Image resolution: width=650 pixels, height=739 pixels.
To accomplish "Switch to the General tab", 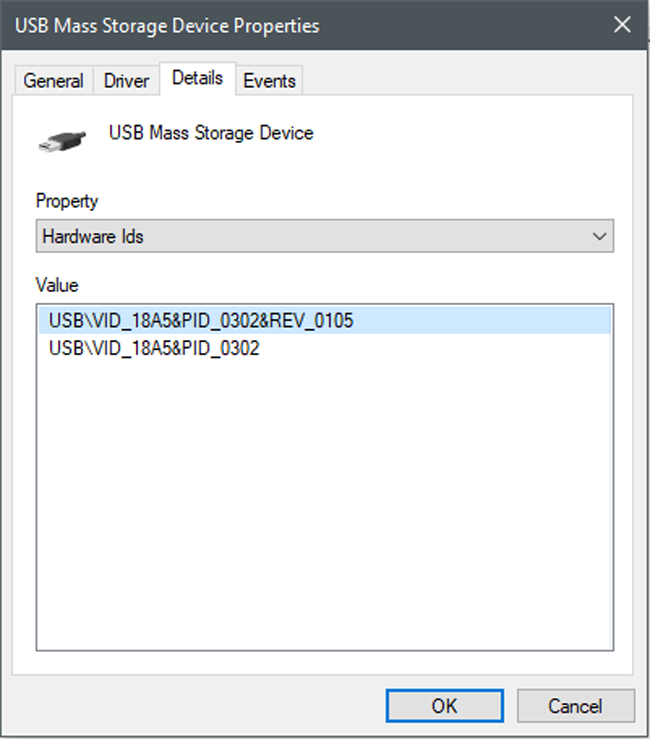I will tap(53, 81).
